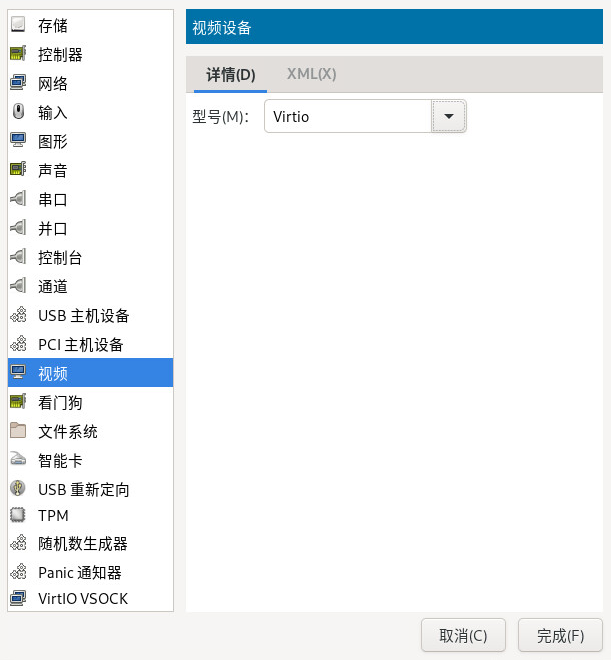This screenshot has height=660, width=611.
Task: Click the Smartcard (智能卡) icon
Action: tap(18, 460)
